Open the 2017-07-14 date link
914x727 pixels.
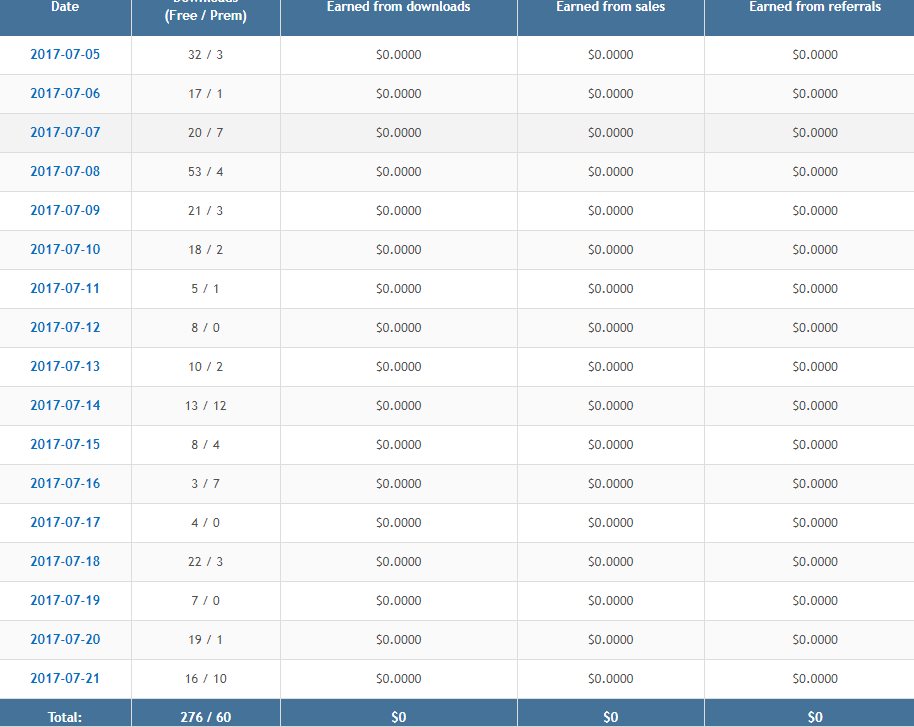65,405
